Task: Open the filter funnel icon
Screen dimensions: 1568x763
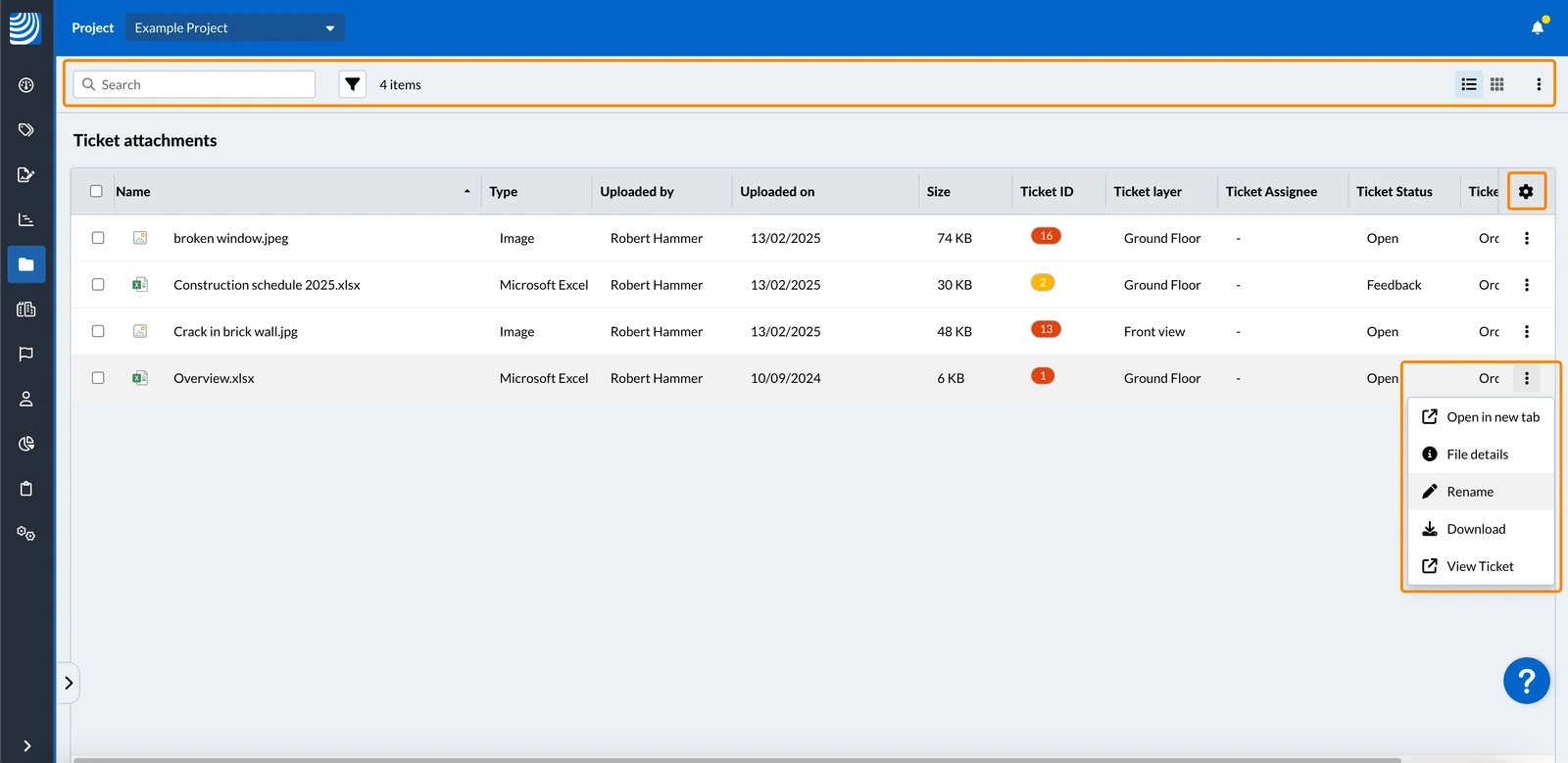Action: coord(352,84)
